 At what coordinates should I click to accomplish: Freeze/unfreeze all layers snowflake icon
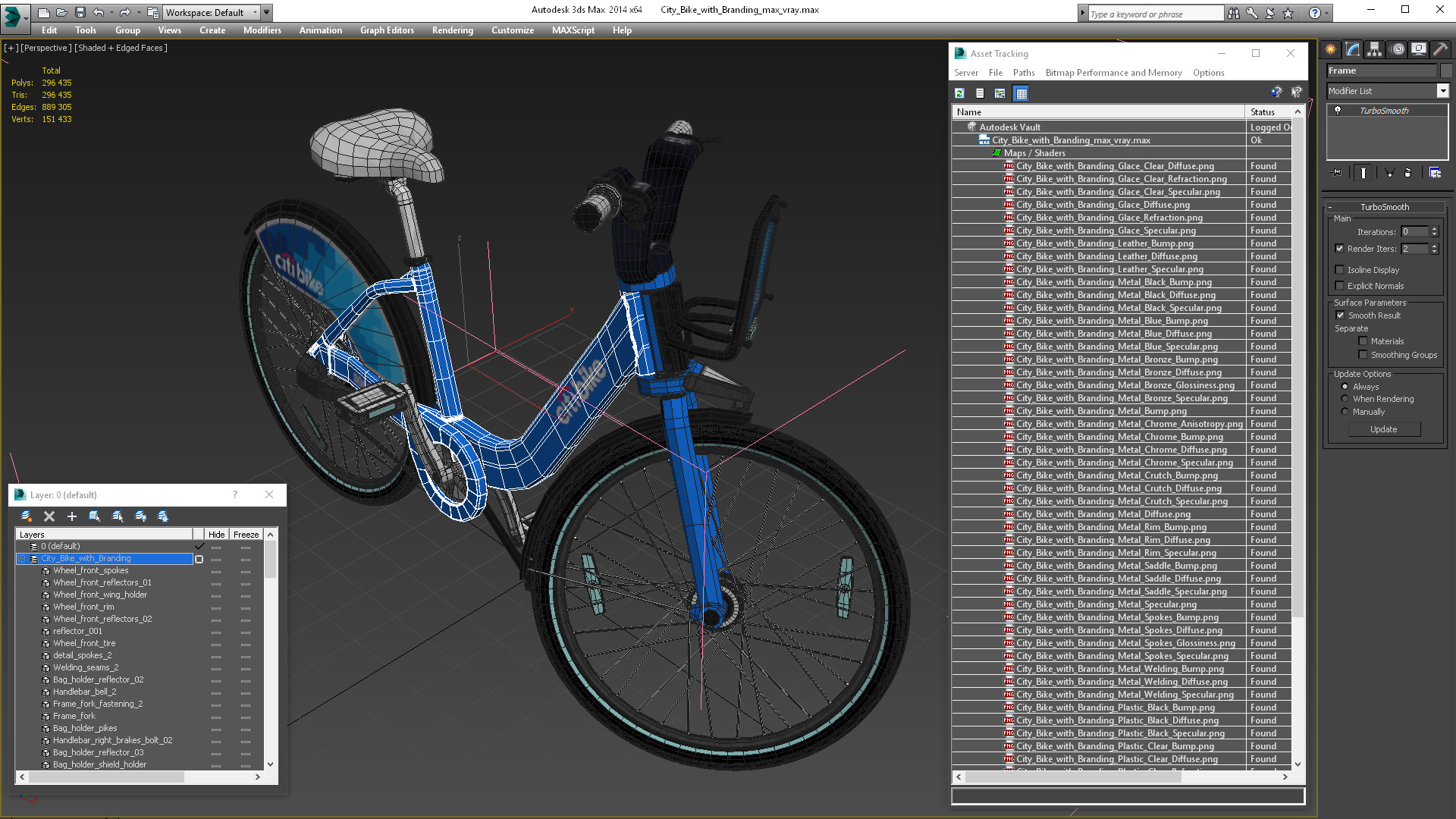tap(163, 516)
